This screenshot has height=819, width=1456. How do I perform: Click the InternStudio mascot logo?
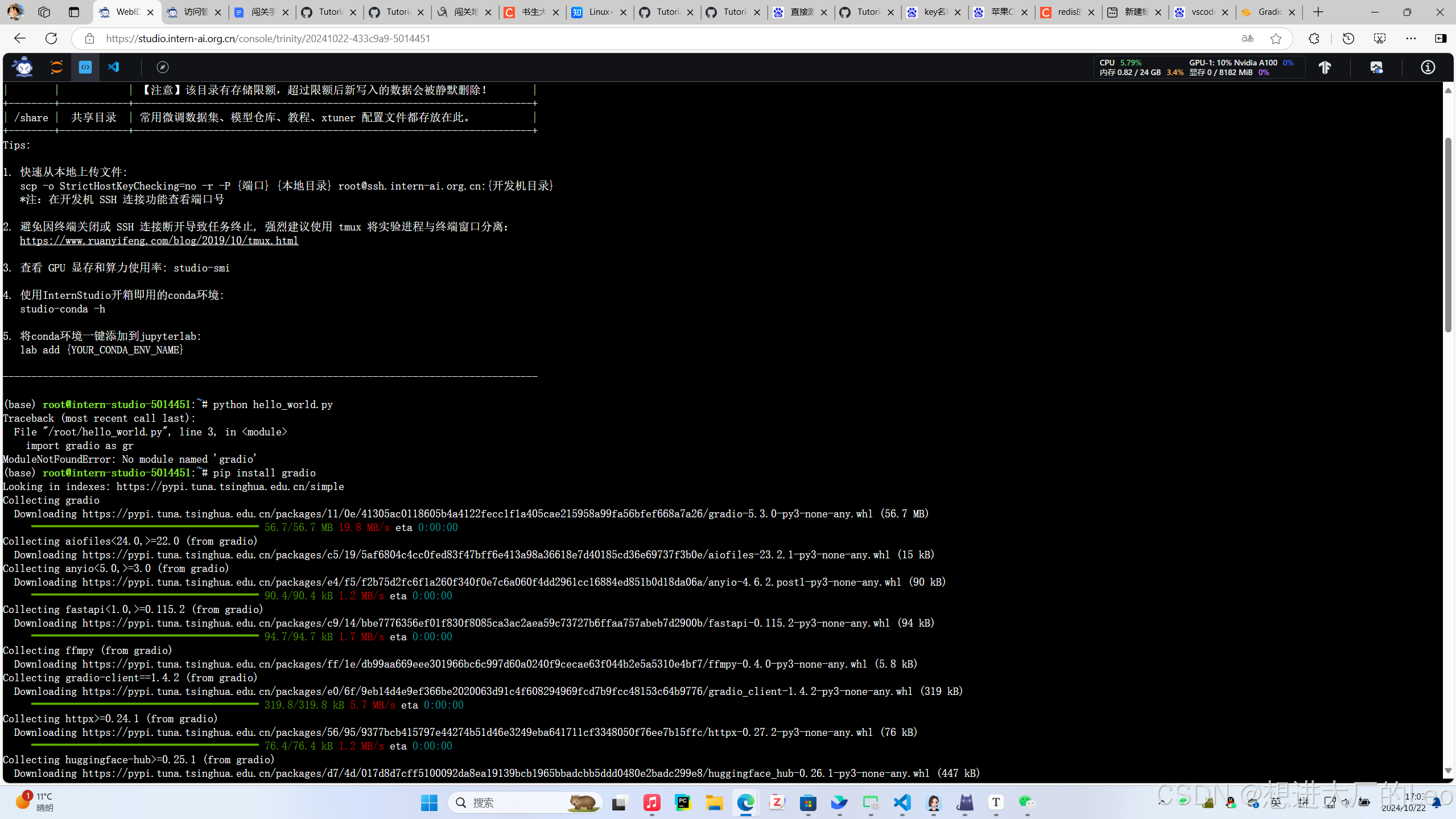[x=23, y=67]
